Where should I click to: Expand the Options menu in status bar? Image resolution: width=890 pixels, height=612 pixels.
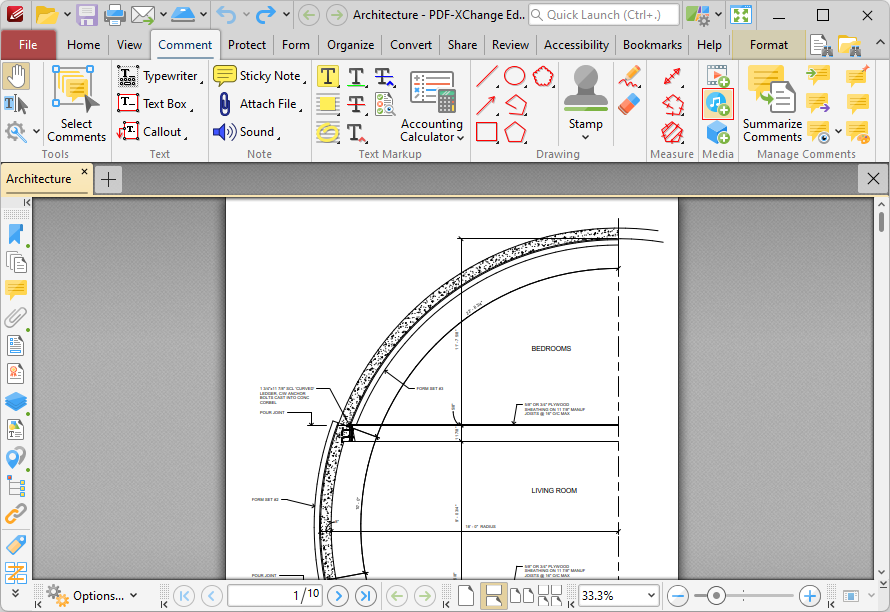click(x=133, y=596)
